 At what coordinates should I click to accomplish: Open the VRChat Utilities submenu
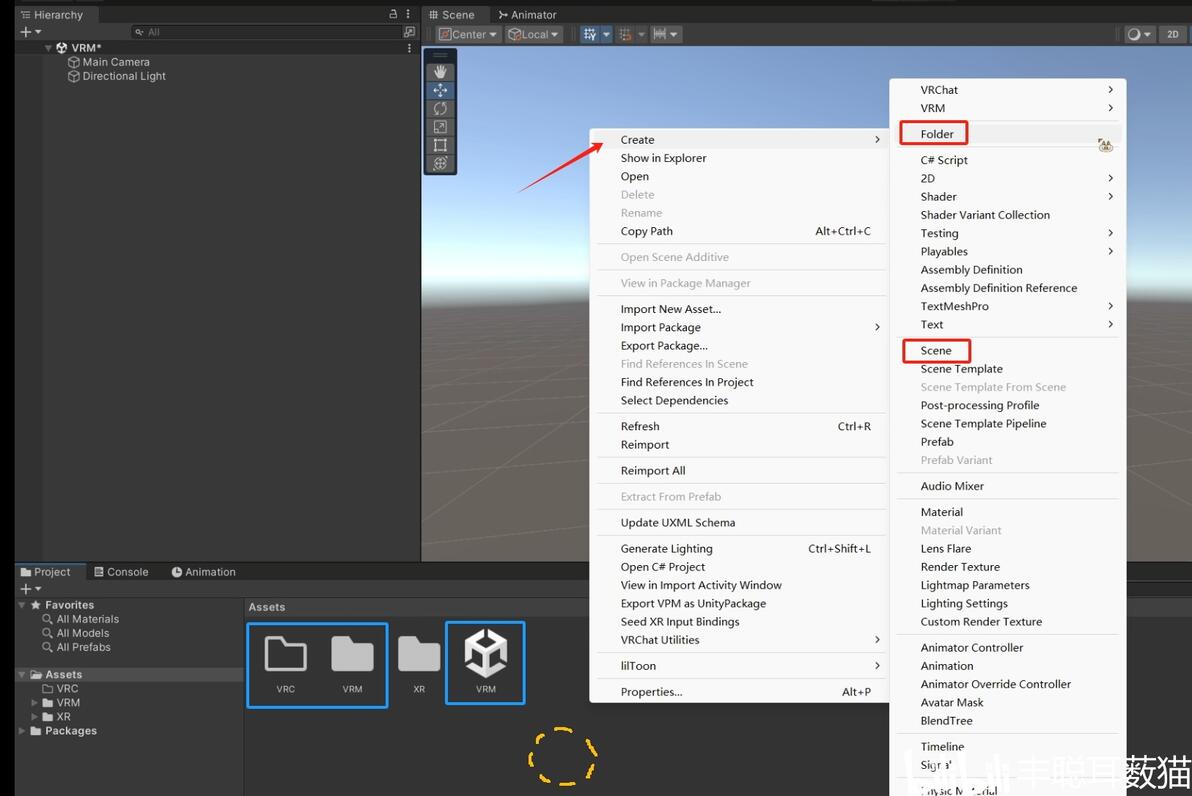(x=738, y=640)
